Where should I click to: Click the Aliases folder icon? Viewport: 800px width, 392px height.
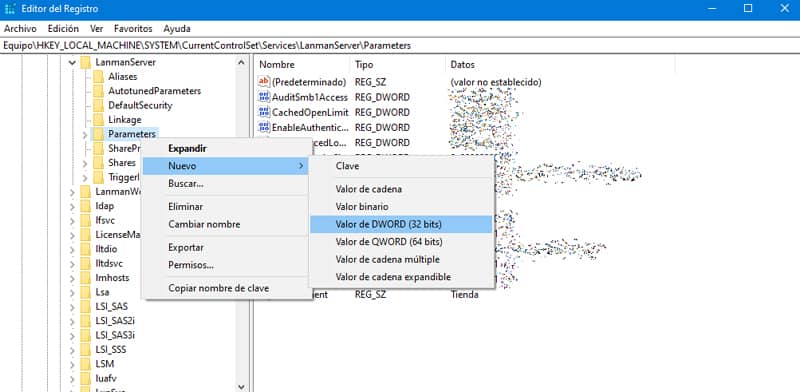pyautogui.click(x=98, y=77)
